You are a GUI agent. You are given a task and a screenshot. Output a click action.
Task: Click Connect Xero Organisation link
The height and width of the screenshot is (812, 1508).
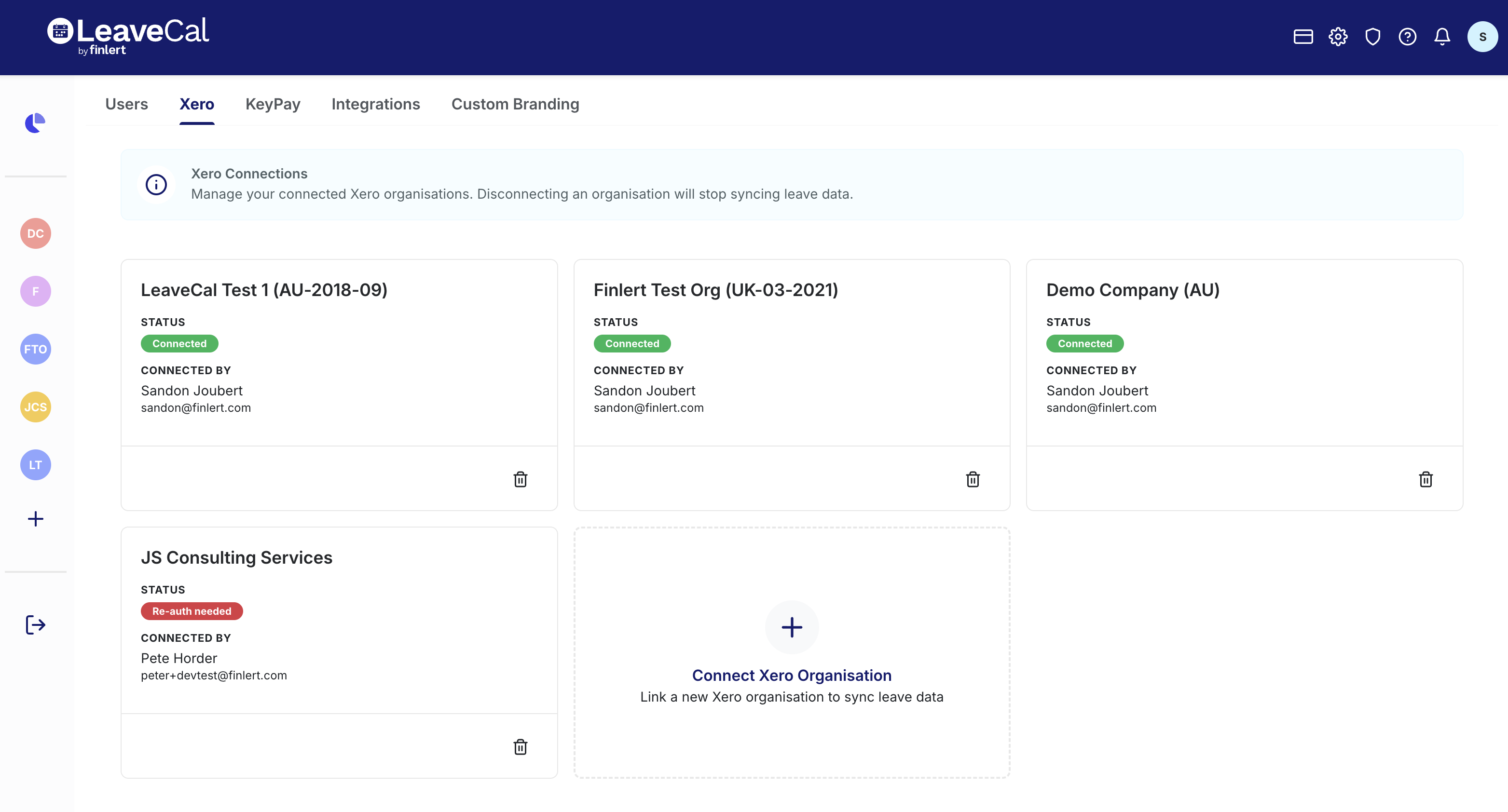(x=792, y=676)
